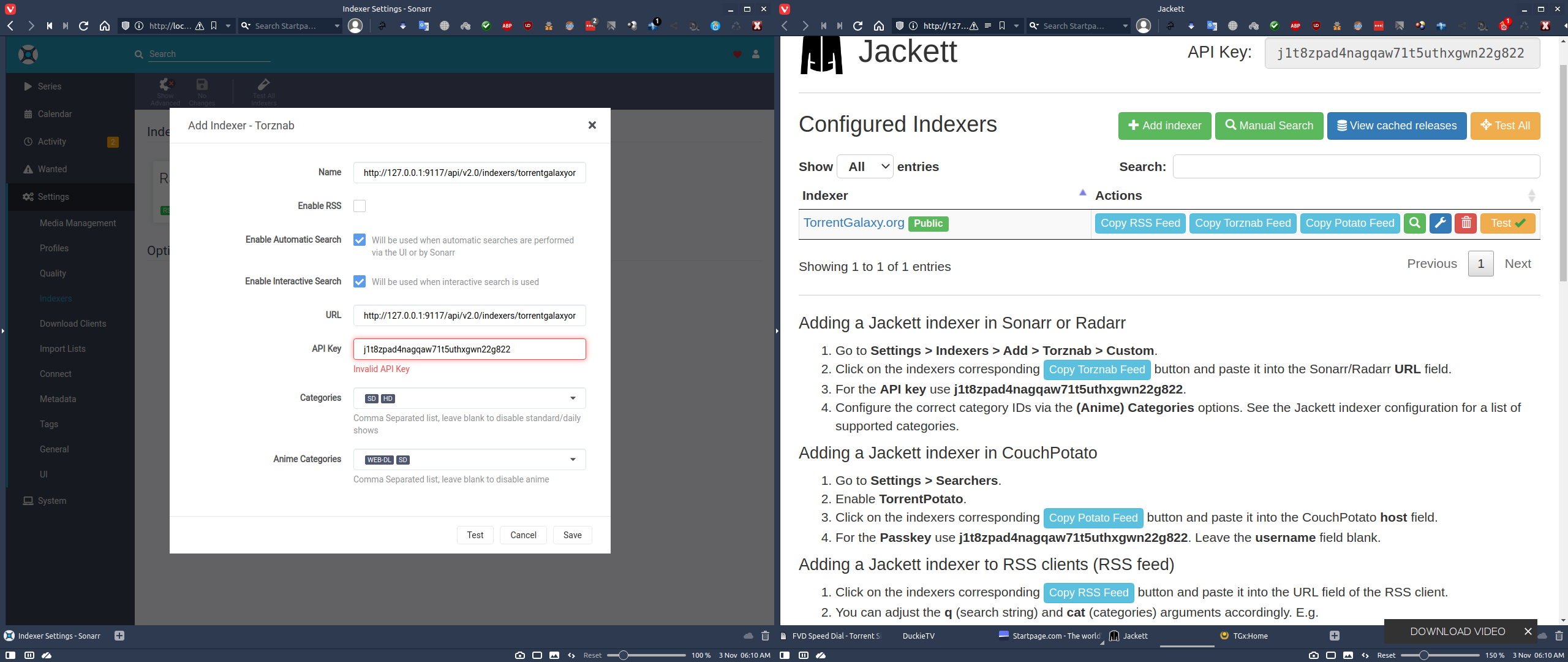
Task: Open the address dropdown in the Sonarr browser
Action: point(228,26)
